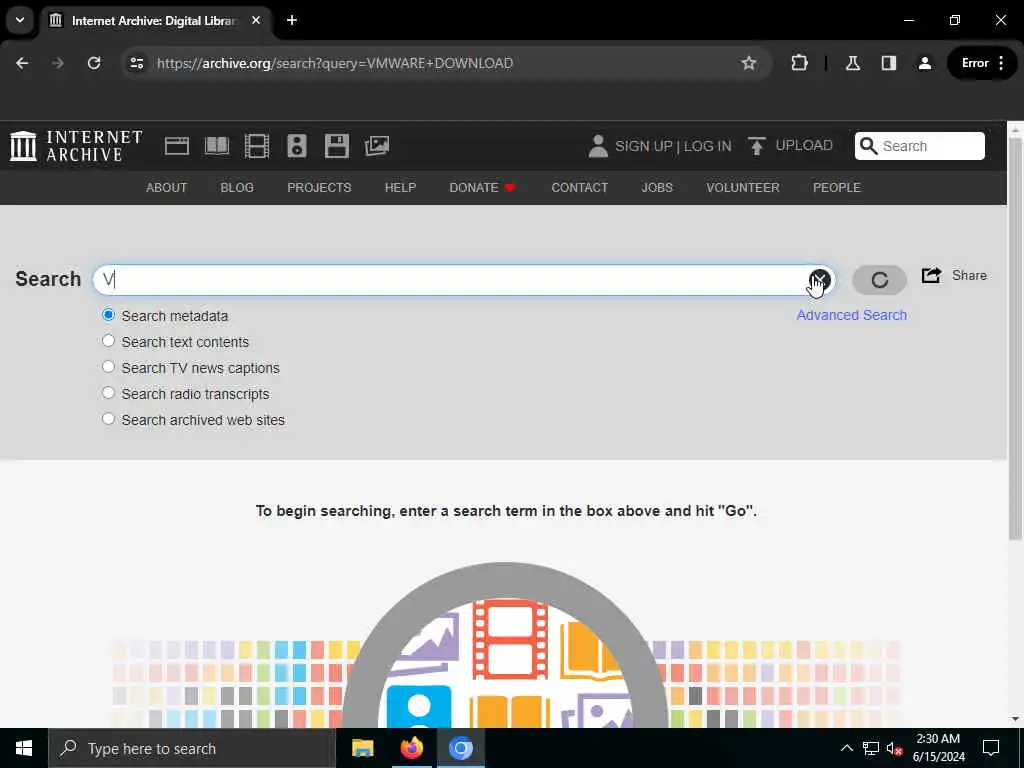Click the UPLOAD link text
The image size is (1024, 768).
[804, 145]
